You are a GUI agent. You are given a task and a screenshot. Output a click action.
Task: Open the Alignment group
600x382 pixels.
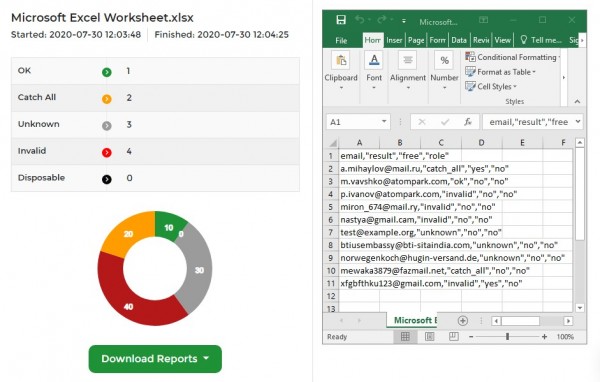(408, 71)
